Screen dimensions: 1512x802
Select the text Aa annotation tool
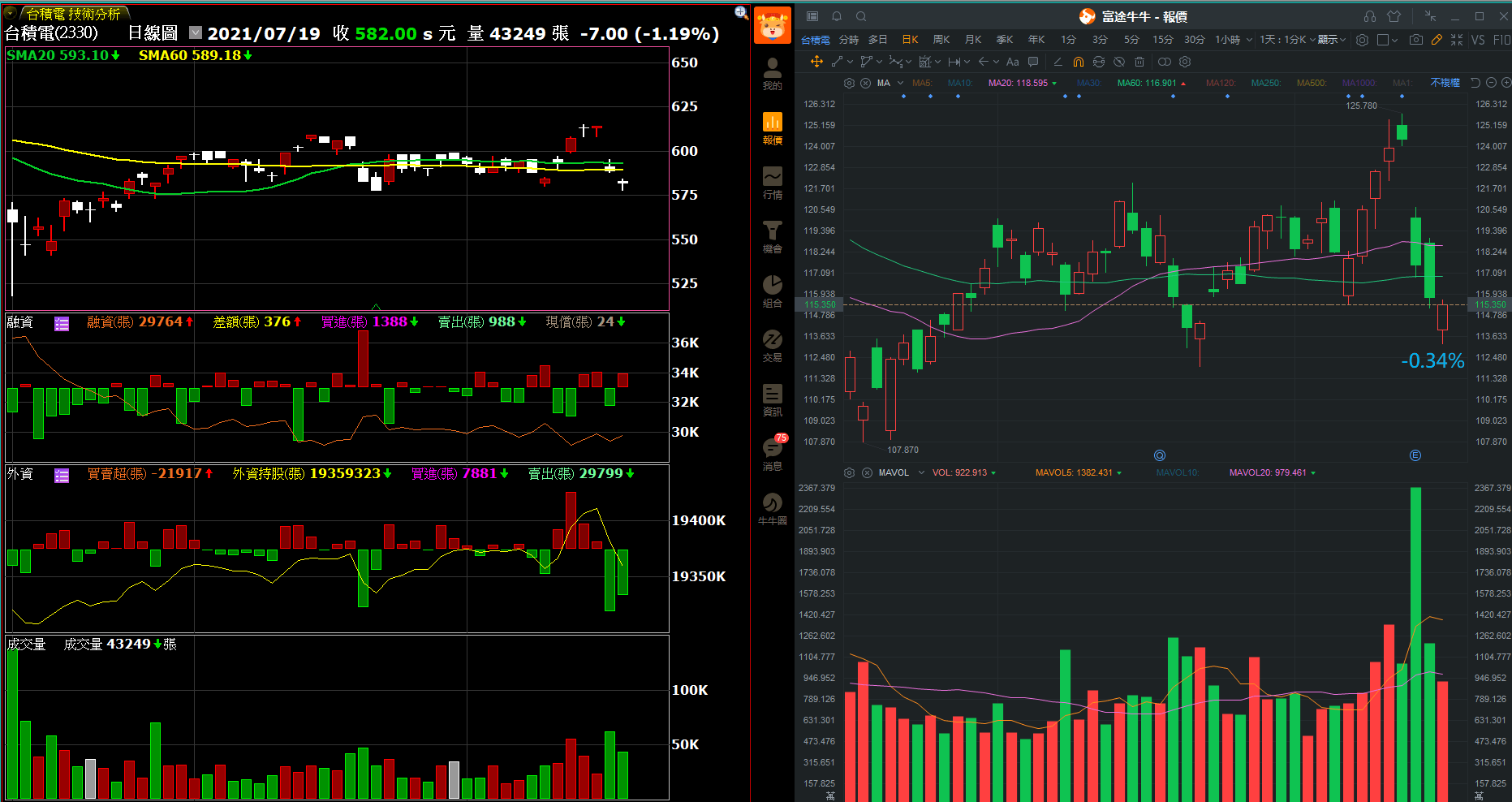[x=1012, y=62]
